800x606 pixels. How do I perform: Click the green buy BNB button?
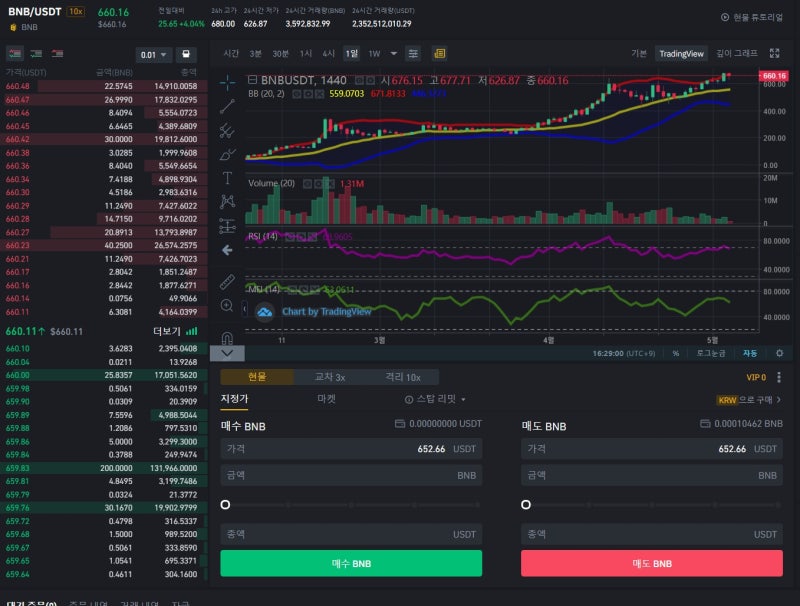pyautogui.click(x=351, y=564)
